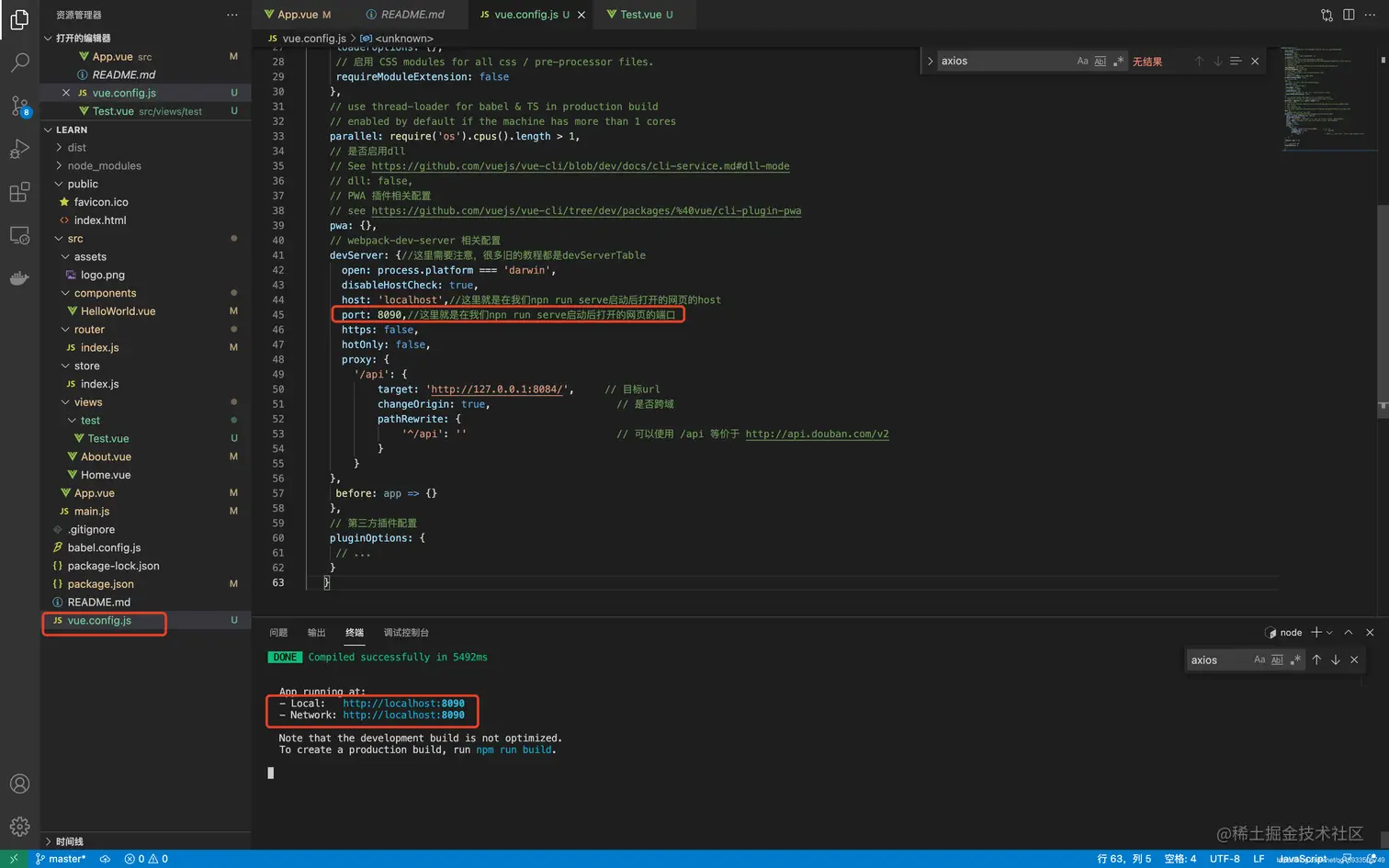
Task: Open the api.douban.com/v2 link
Action: coord(817,434)
